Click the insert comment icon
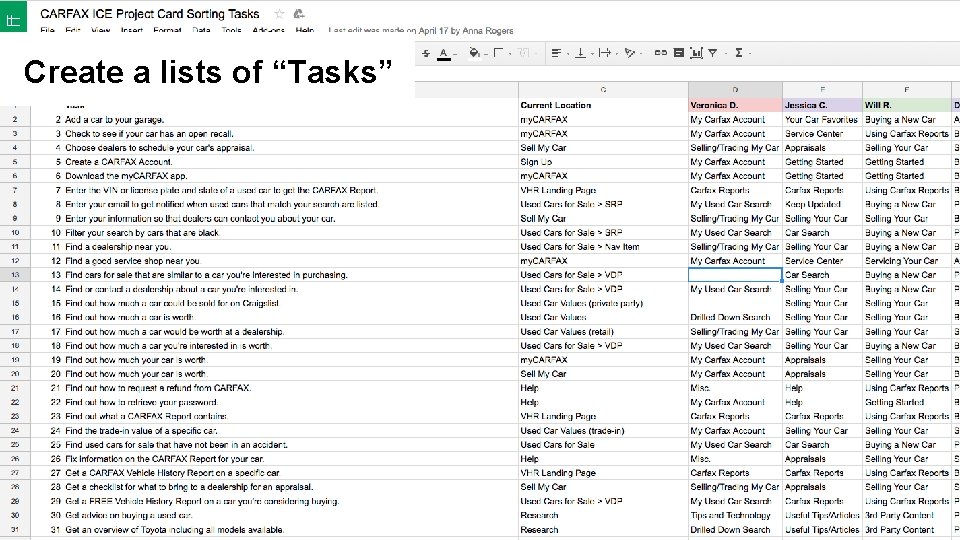960x540 pixels. click(678, 53)
